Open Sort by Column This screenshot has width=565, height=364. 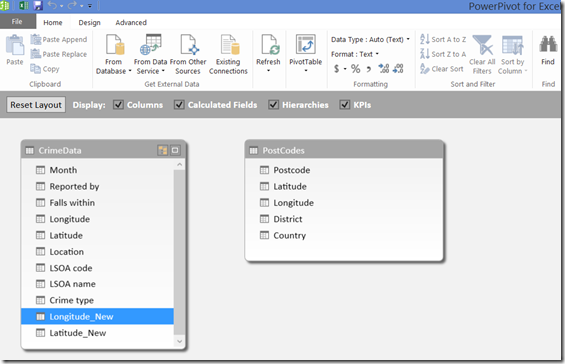(512, 54)
